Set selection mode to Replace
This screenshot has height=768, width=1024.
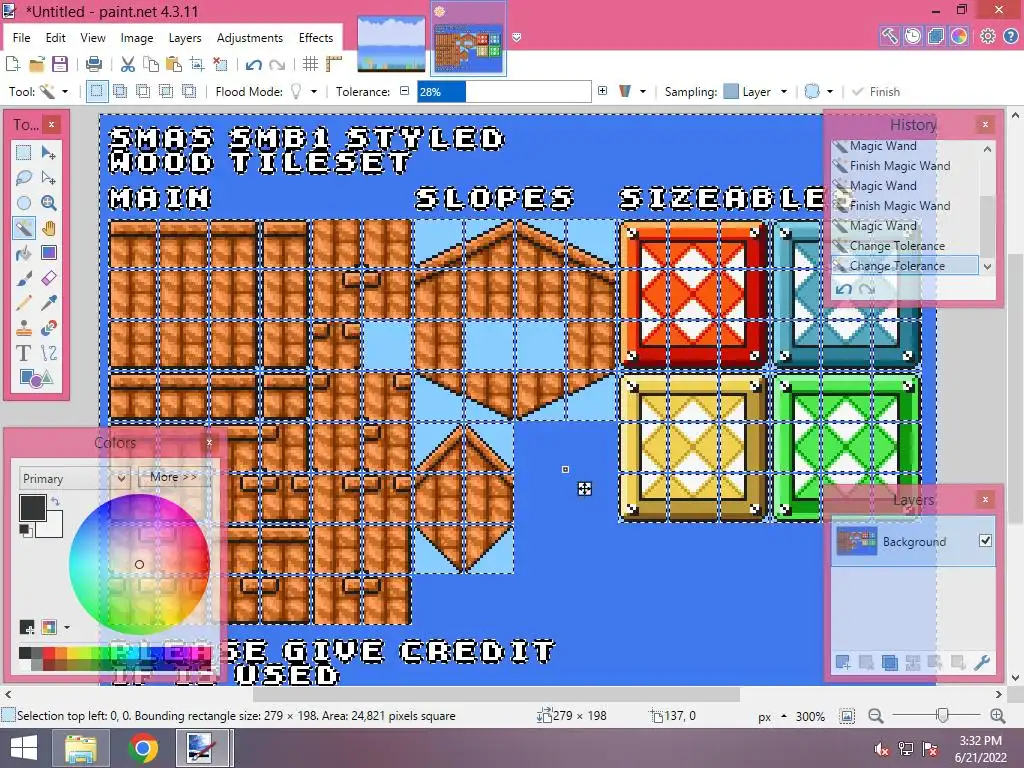[x=97, y=91]
